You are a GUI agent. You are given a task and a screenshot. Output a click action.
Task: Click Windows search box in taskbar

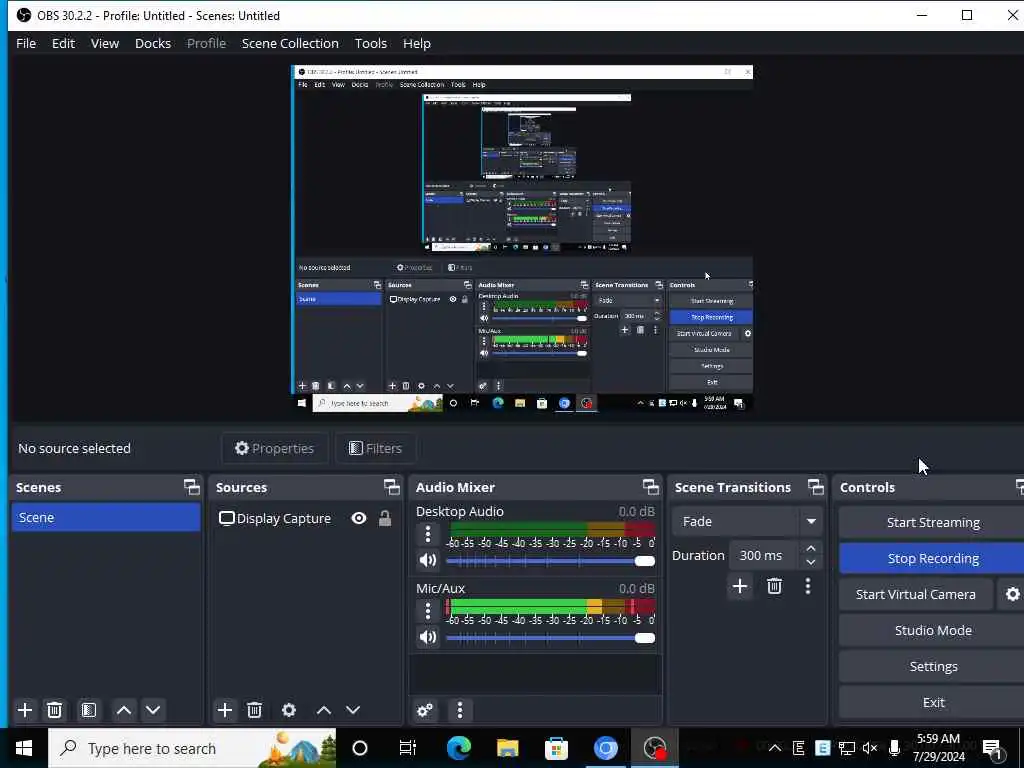click(192, 748)
